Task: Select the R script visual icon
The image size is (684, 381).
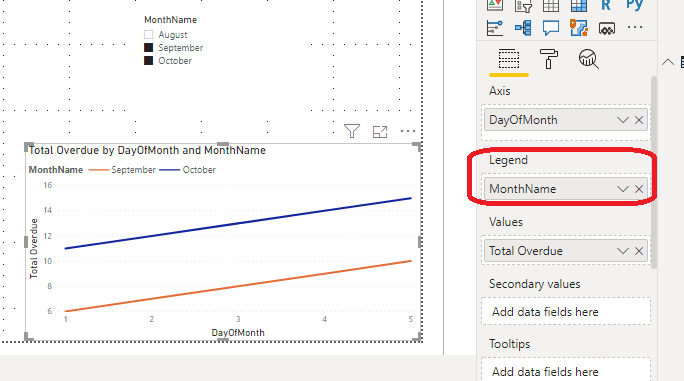Action: (606, 5)
